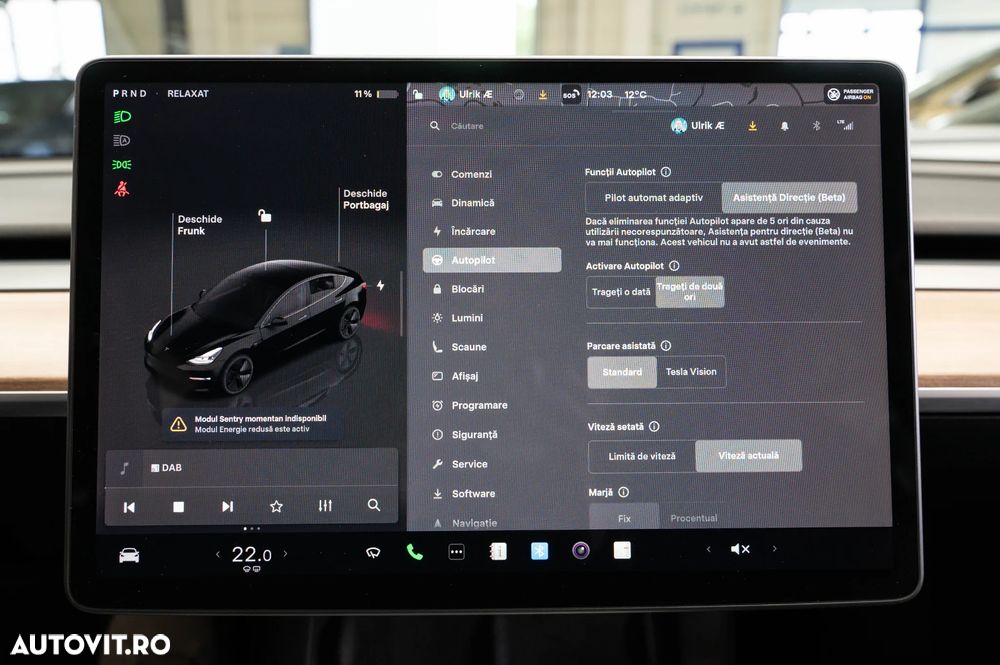Viewport: 1000px width, 665px height.
Task: Tap the seatbelt warning indicator
Action: point(122,188)
